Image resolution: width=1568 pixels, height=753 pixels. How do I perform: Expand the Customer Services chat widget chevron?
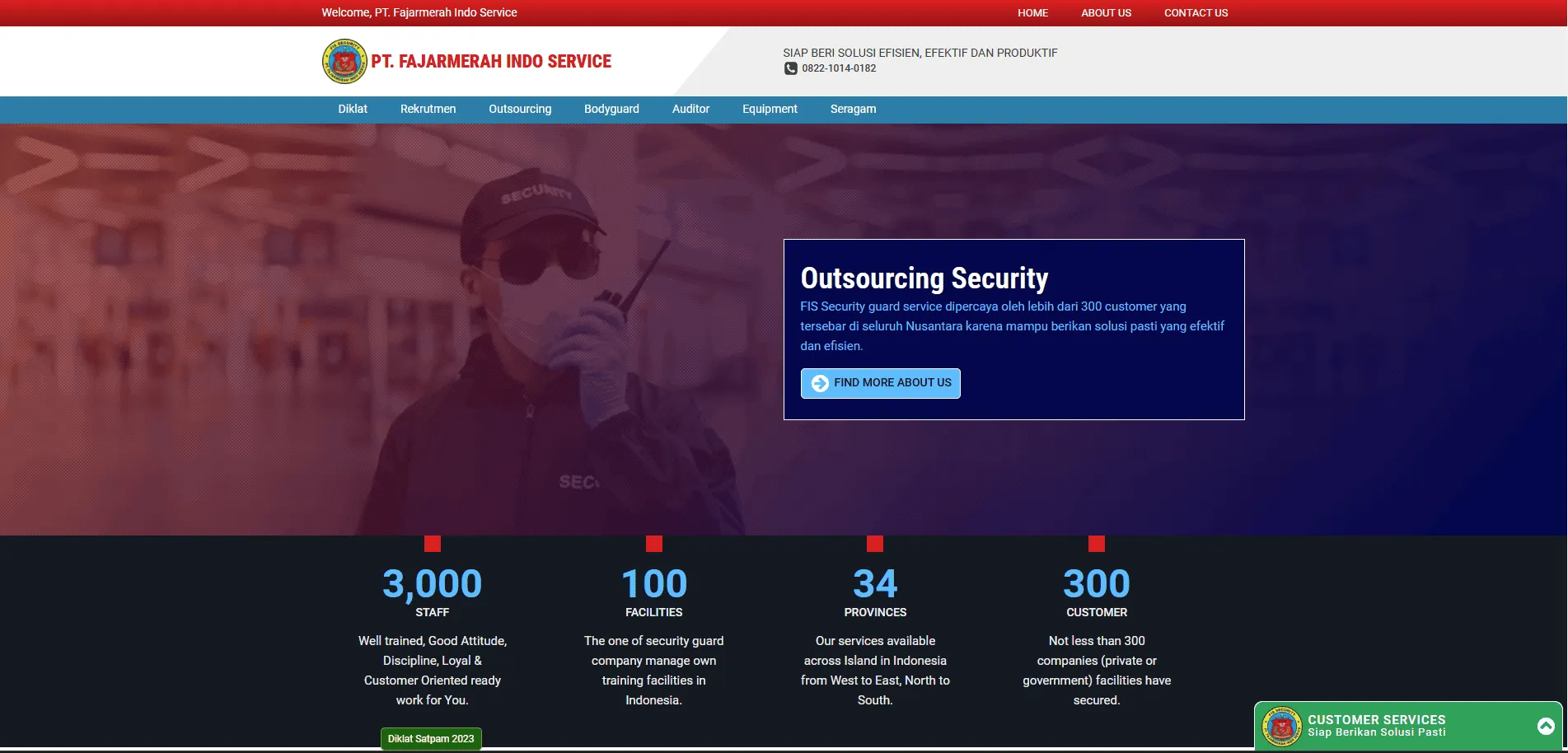pyautogui.click(x=1546, y=726)
